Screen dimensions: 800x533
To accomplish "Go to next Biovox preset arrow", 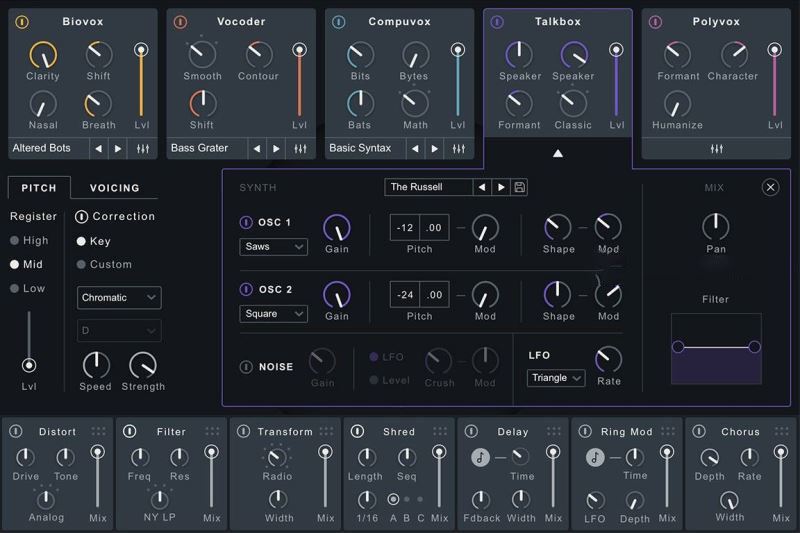I will (x=118, y=149).
